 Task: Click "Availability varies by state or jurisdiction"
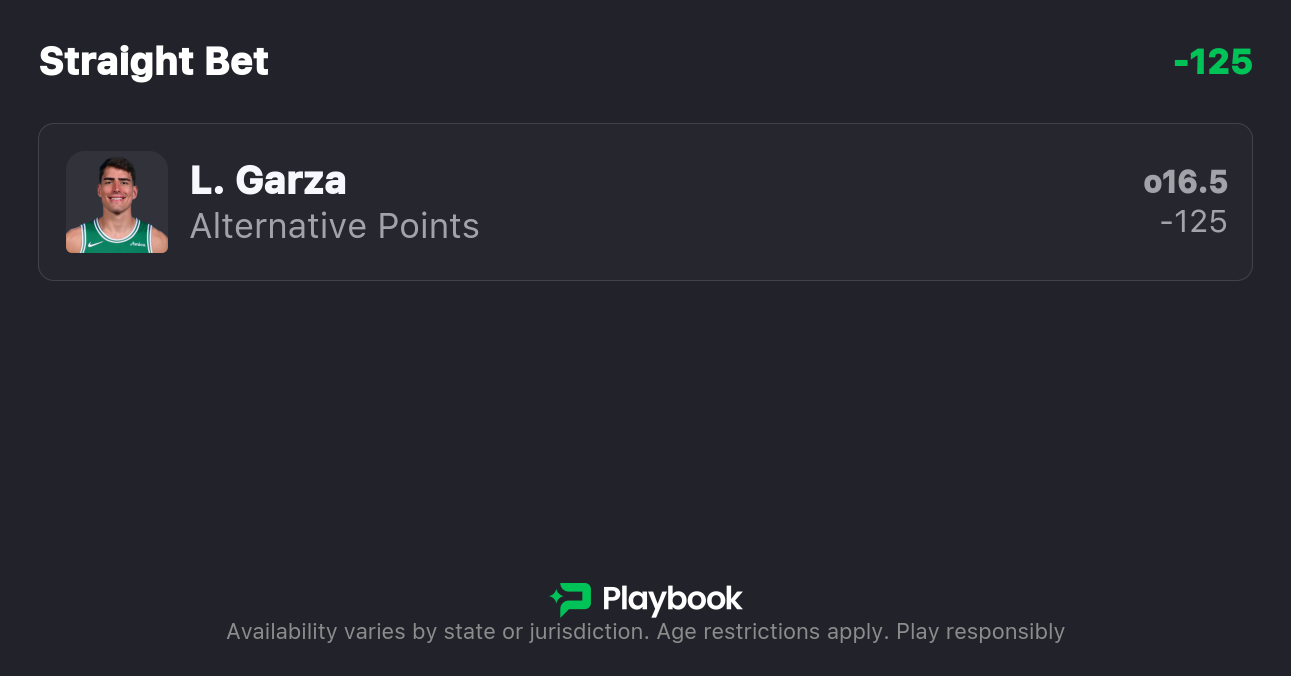point(436,632)
